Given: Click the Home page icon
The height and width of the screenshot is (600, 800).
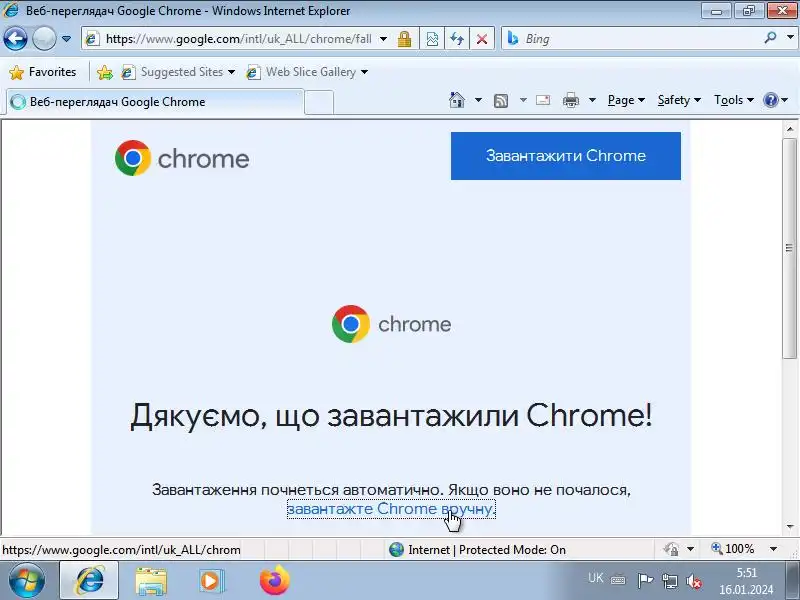Looking at the screenshot, I should click(457, 100).
